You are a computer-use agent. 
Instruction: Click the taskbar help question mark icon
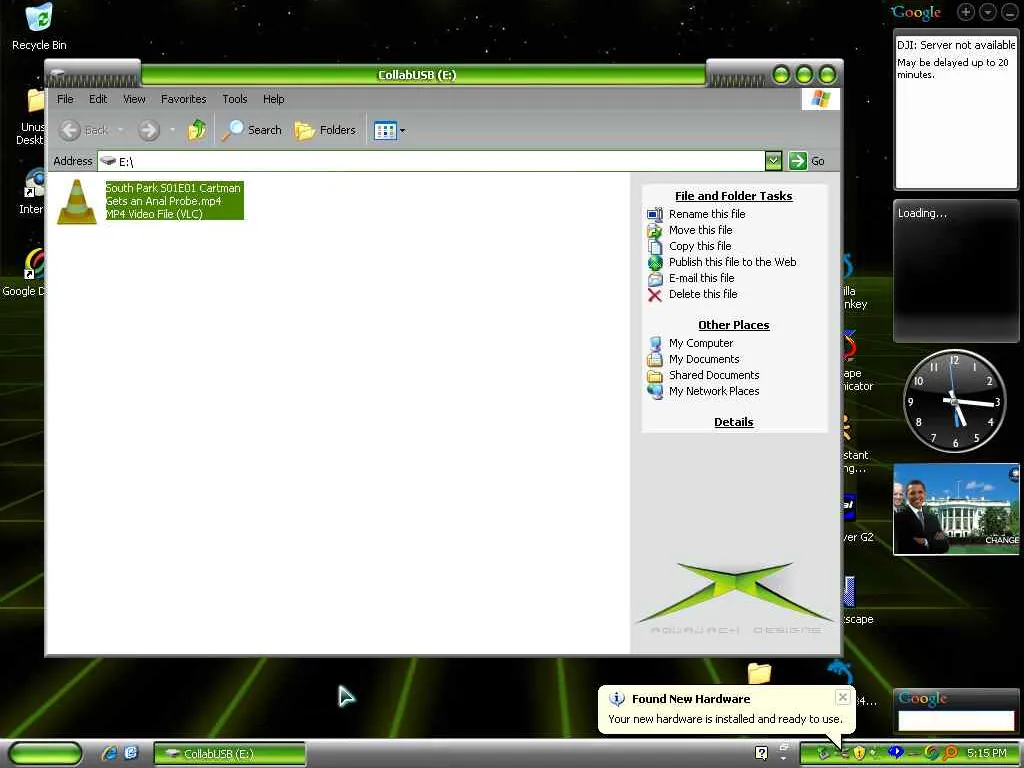pos(761,753)
